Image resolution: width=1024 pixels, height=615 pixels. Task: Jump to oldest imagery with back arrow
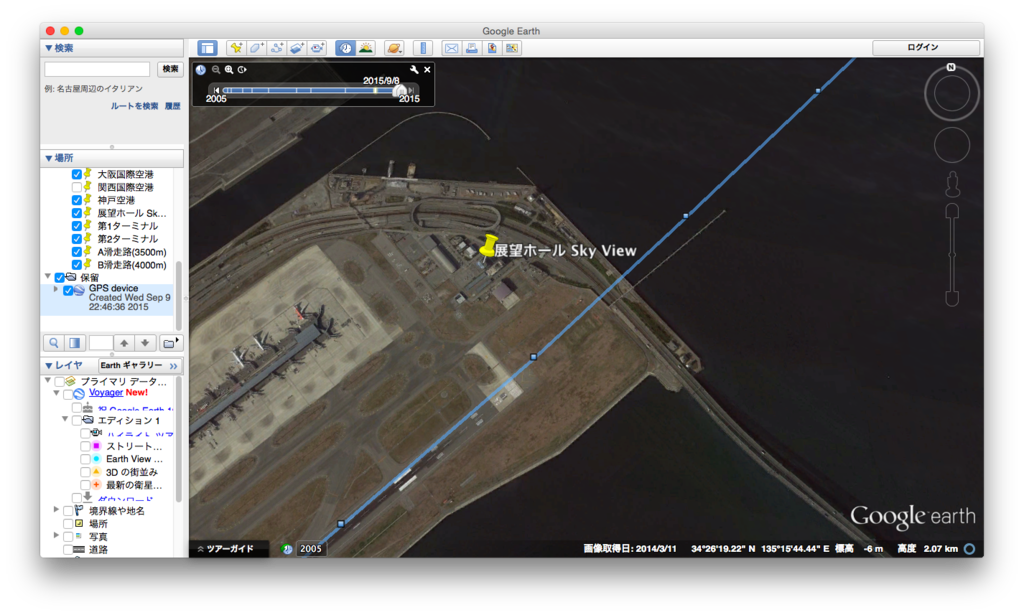point(216,90)
